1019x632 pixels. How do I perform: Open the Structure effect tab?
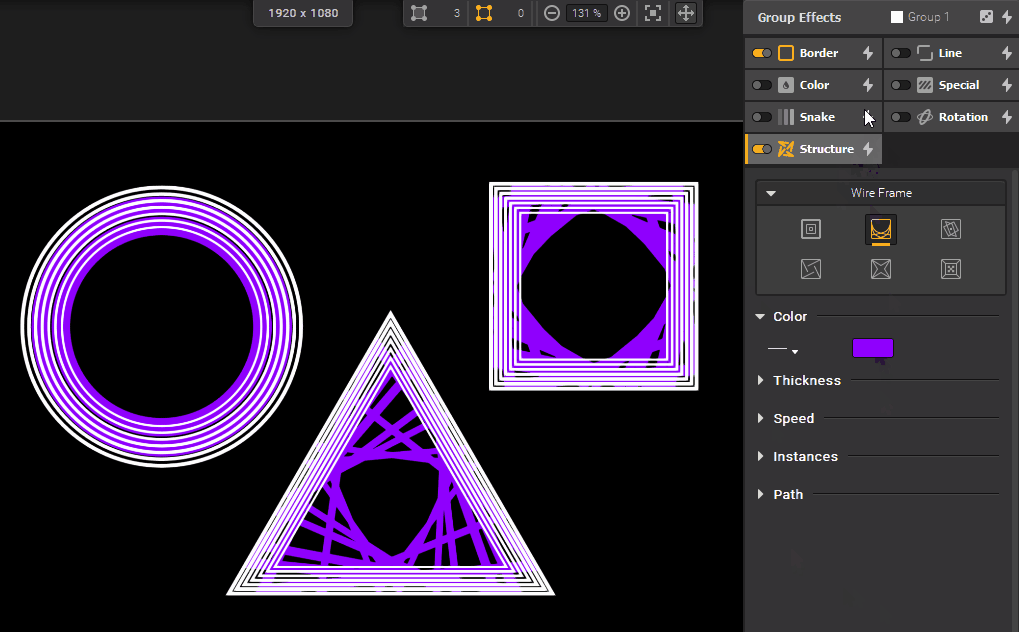coord(826,149)
